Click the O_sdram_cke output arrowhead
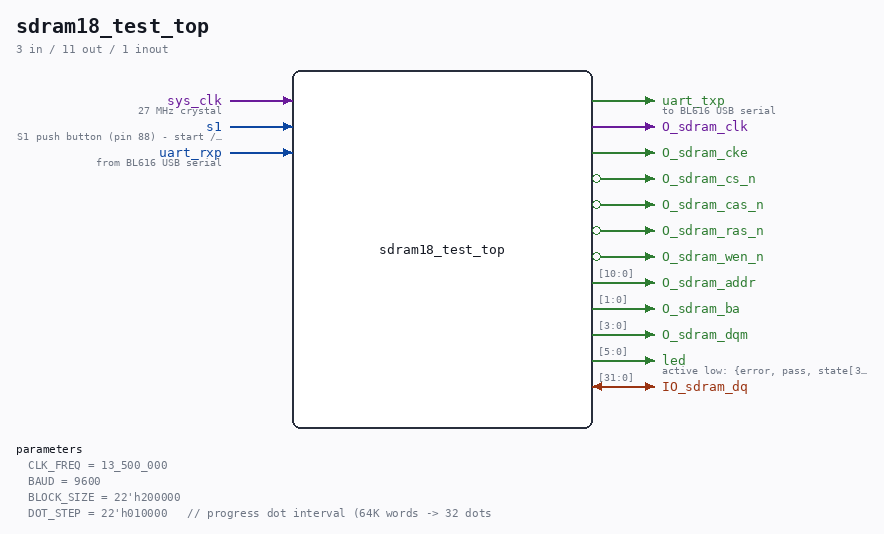 pyautogui.click(x=650, y=153)
